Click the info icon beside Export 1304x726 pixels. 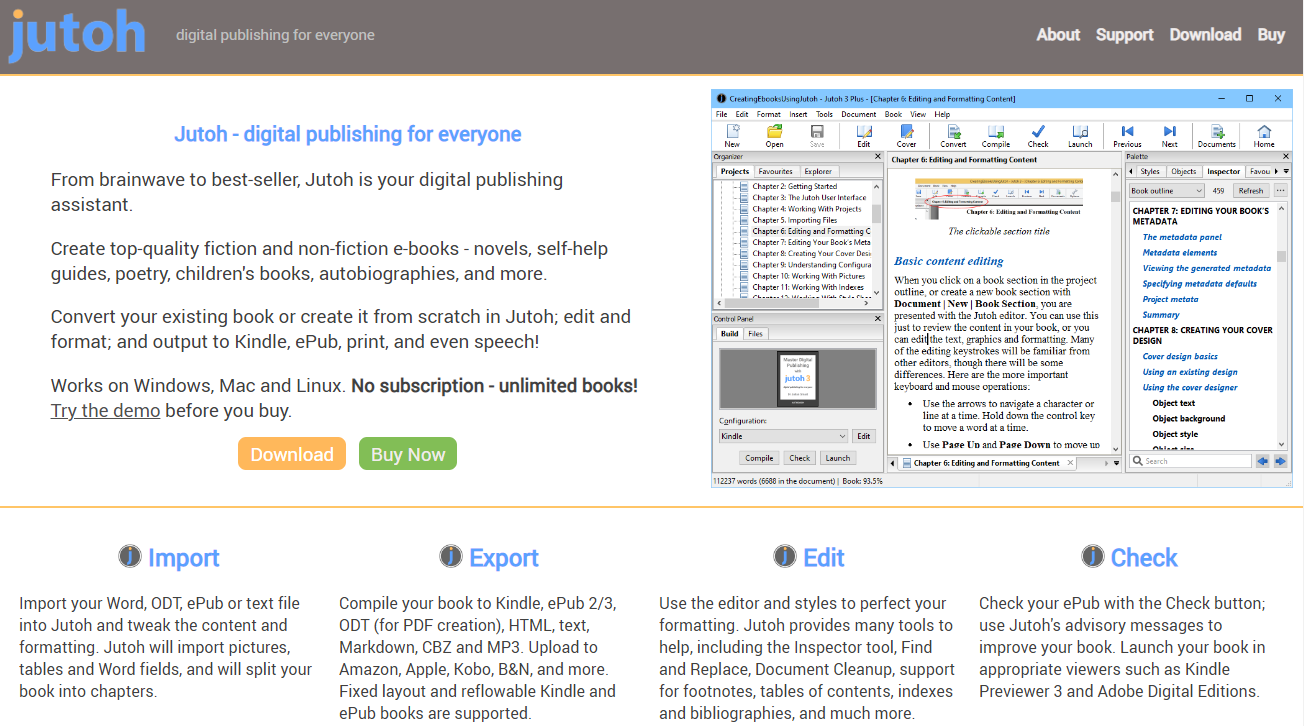(x=451, y=556)
